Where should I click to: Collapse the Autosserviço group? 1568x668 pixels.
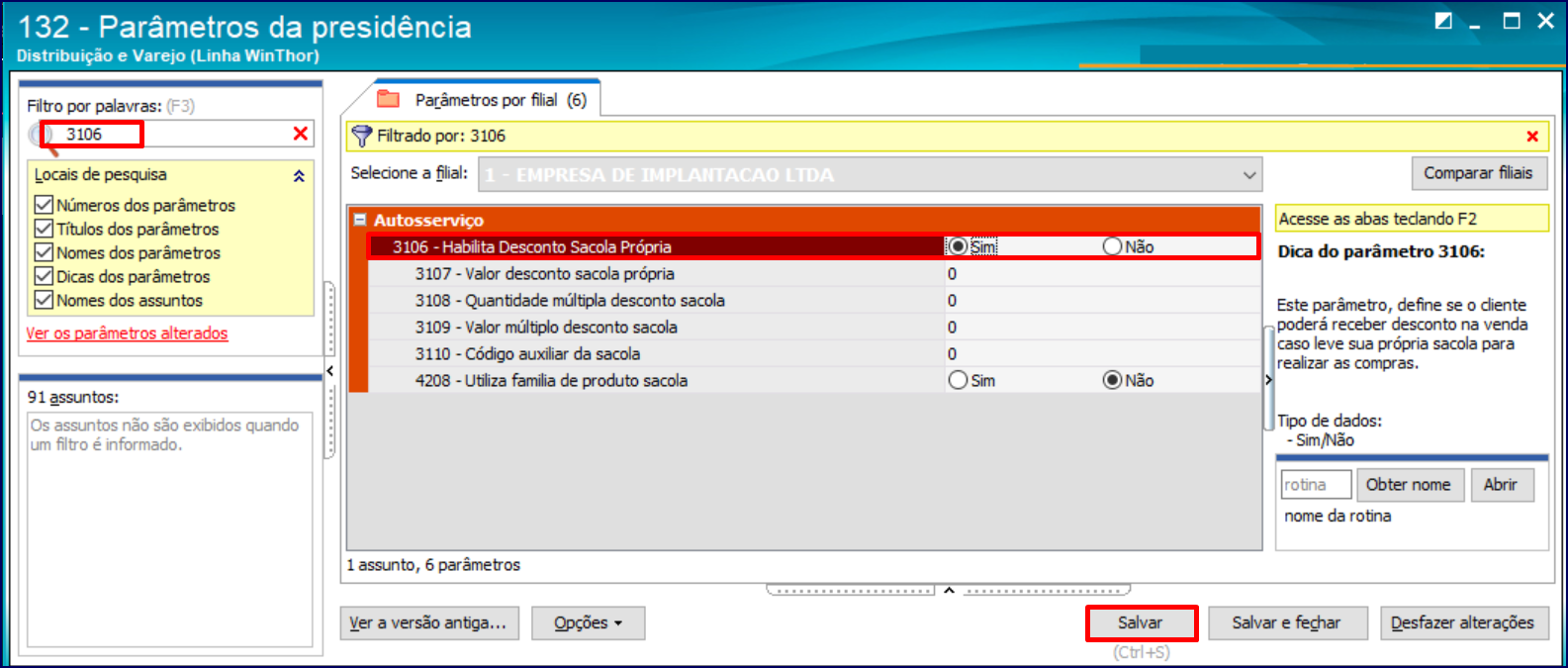click(360, 221)
